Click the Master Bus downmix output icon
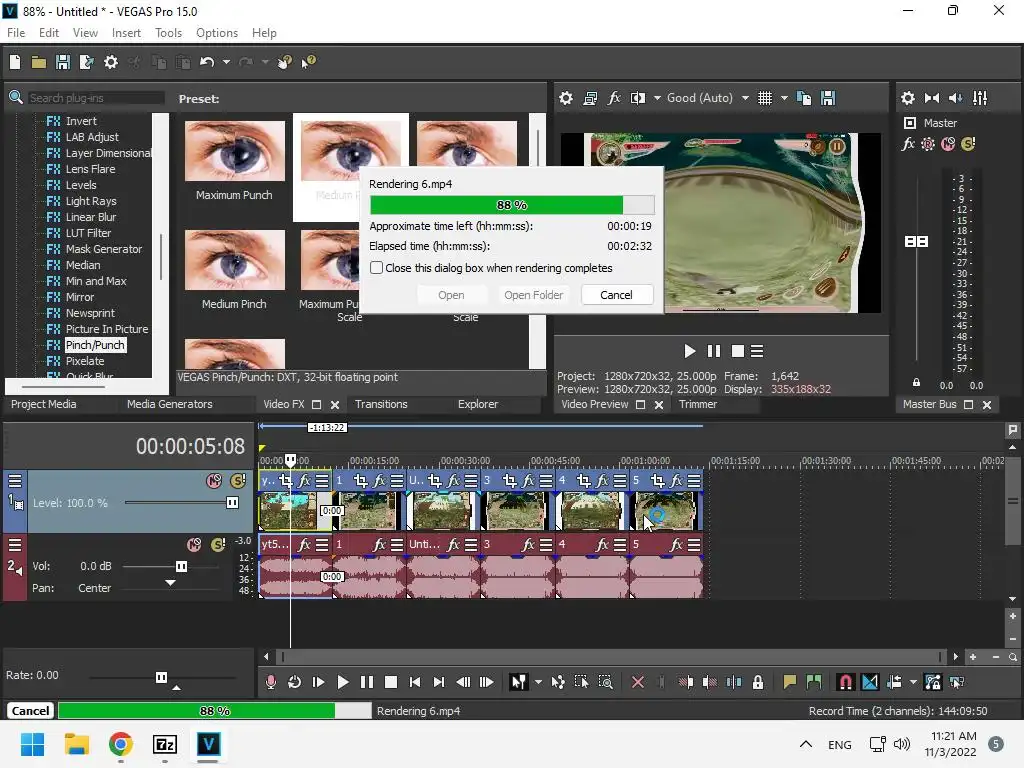1024x768 pixels. (x=932, y=98)
